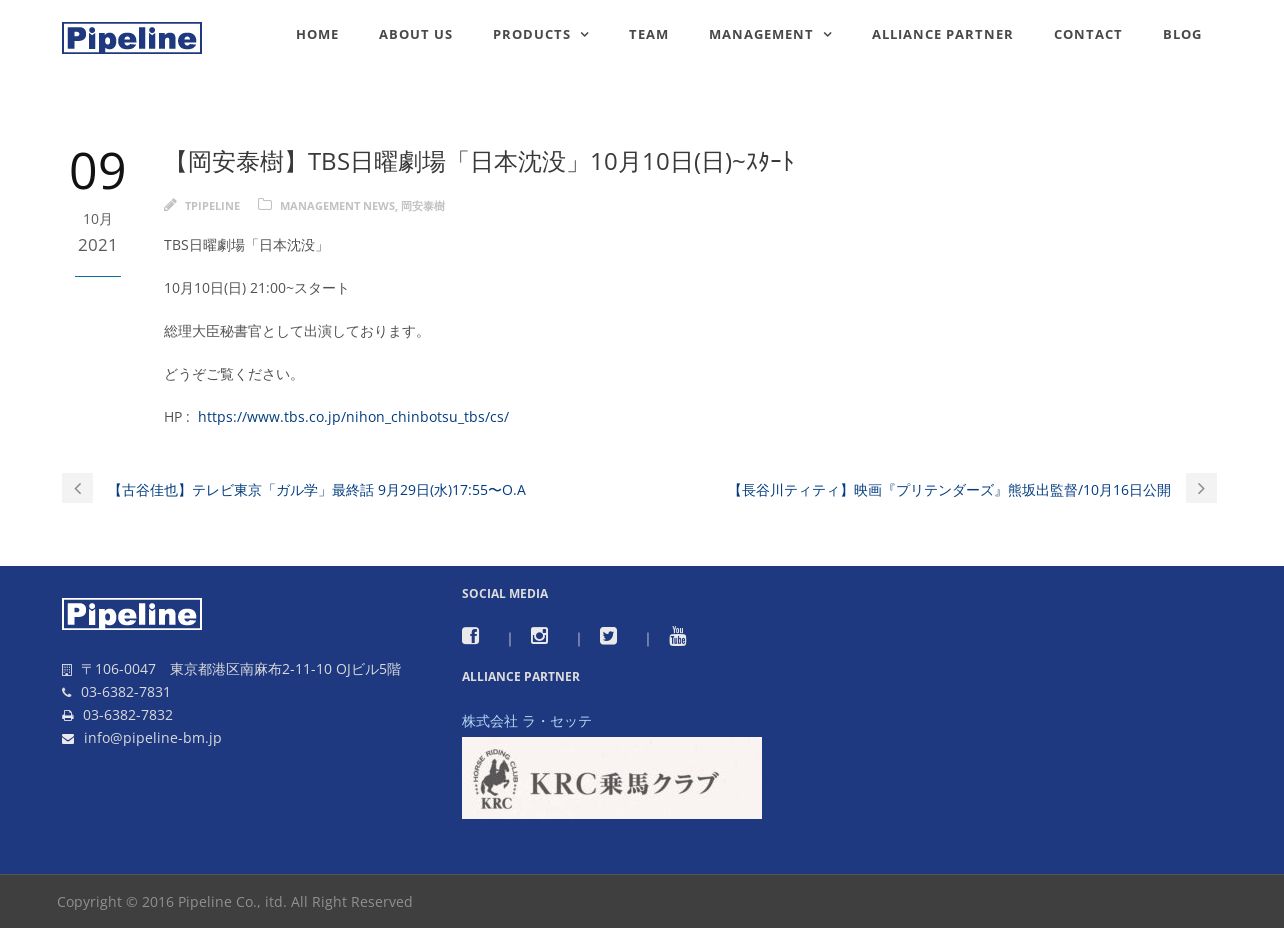Click the fax printer icon beside 03-6382-7832
1284x928 pixels.
coord(68,716)
